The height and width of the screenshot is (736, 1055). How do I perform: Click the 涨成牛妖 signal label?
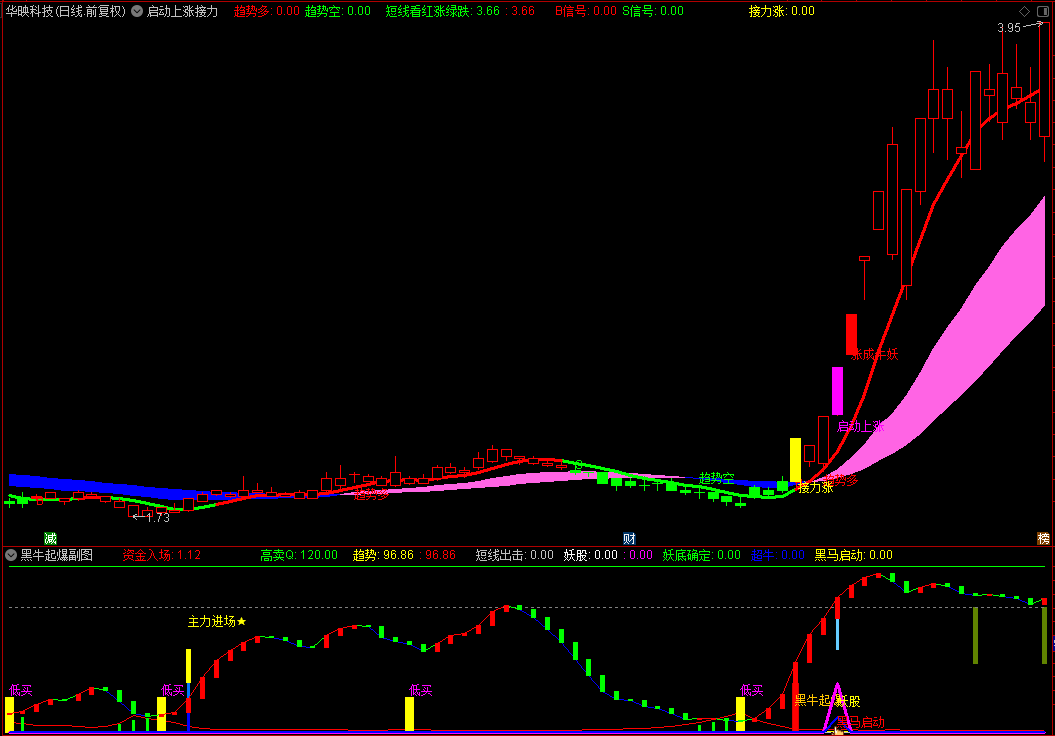874,354
